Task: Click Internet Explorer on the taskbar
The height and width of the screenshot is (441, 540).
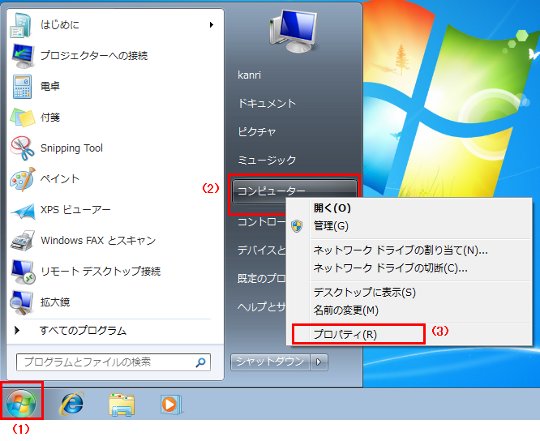Action: tap(72, 403)
